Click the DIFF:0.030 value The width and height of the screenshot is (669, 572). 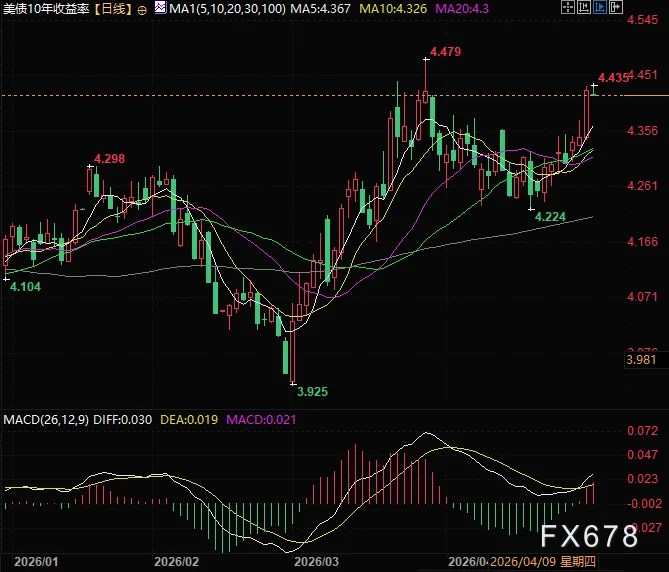click(122, 420)
